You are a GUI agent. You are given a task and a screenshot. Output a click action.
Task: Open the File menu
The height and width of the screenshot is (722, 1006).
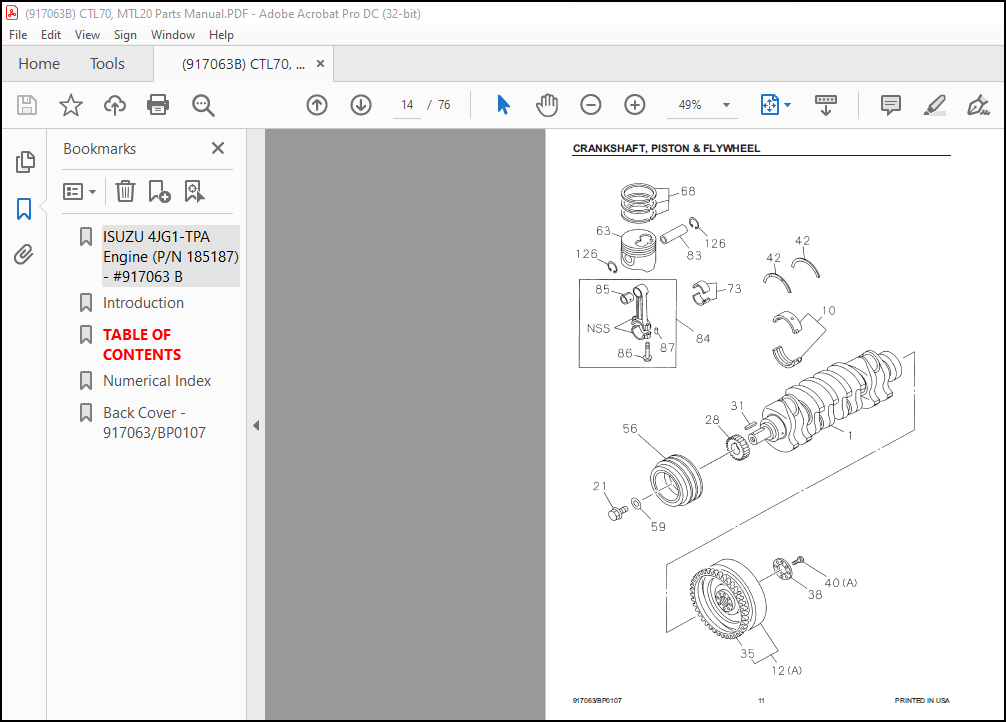coord(18,35)
